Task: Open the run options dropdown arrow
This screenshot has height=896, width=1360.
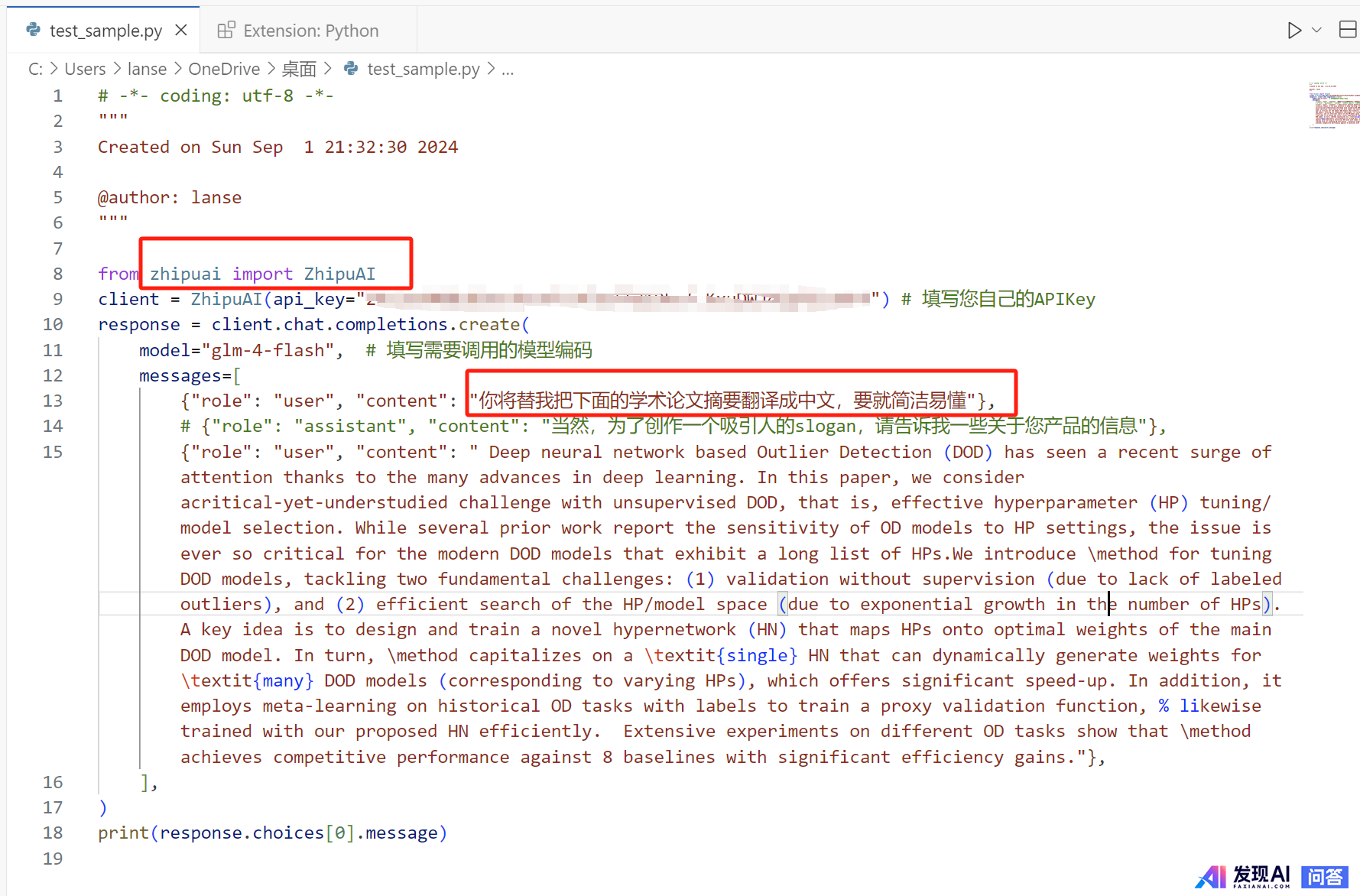Action: click(1316, 31)
